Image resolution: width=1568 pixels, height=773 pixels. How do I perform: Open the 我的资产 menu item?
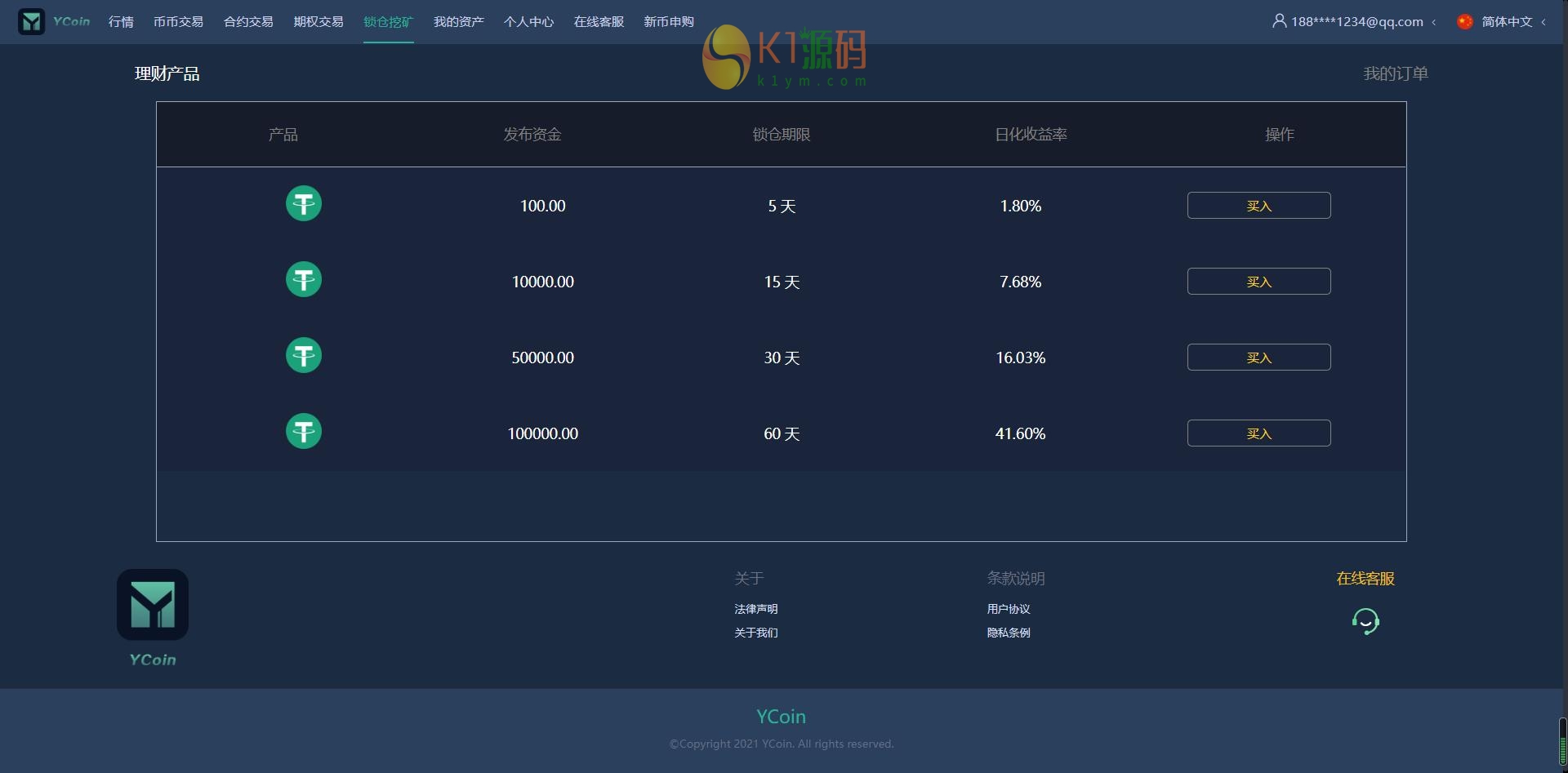click(459, 22)
